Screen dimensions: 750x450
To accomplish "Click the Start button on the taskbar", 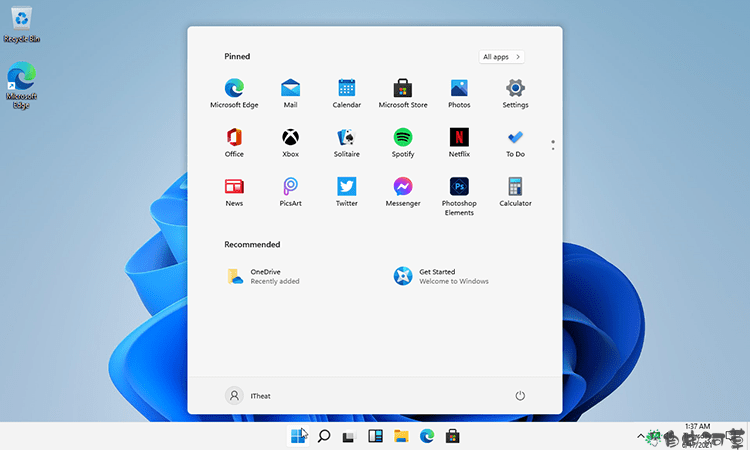I will pos(298,436).
